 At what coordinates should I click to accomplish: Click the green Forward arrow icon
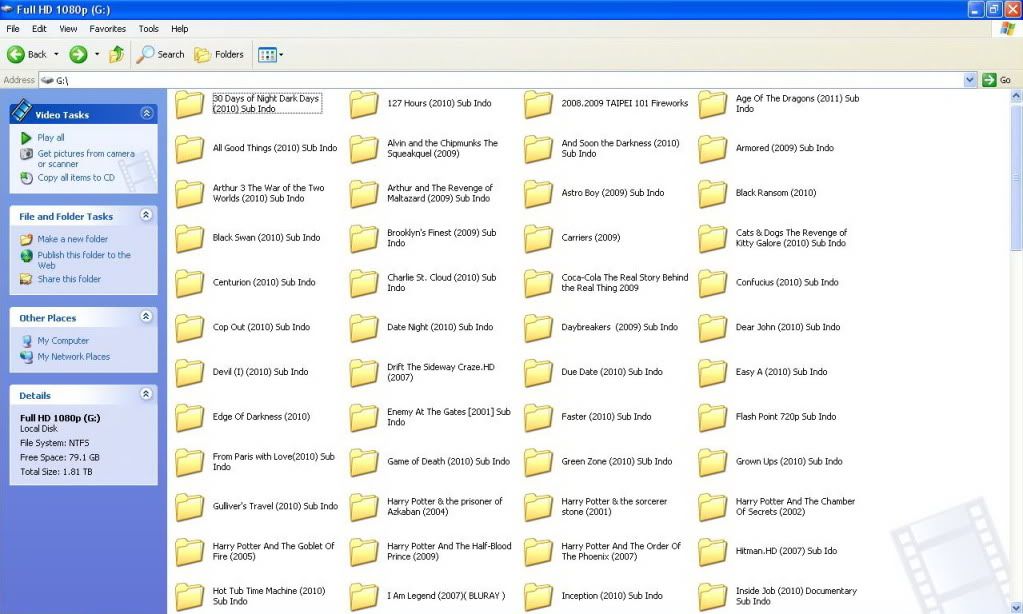pyautogui.click(x=78, y=55)
